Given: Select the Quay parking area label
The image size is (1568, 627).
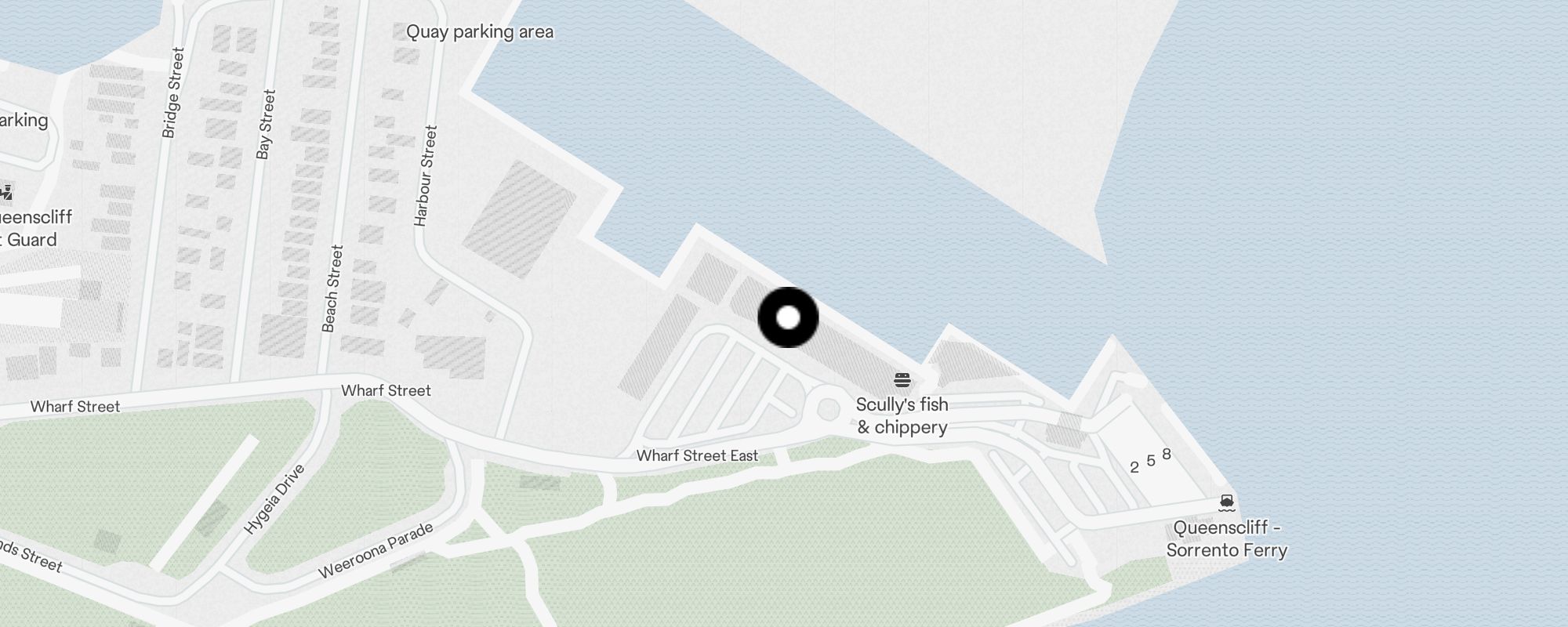Looking at the screenshot, I should point(480,32).
